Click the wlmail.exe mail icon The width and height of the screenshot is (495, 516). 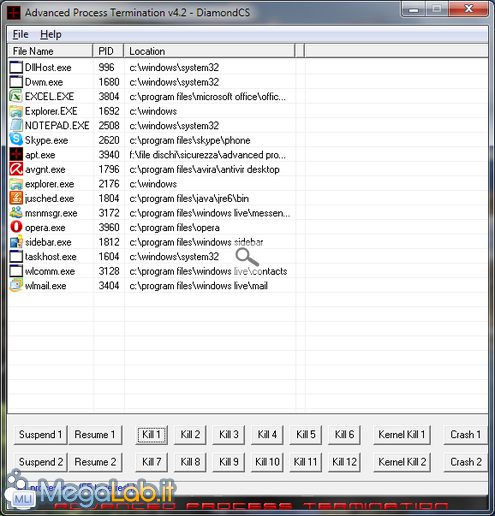point(16,286)
